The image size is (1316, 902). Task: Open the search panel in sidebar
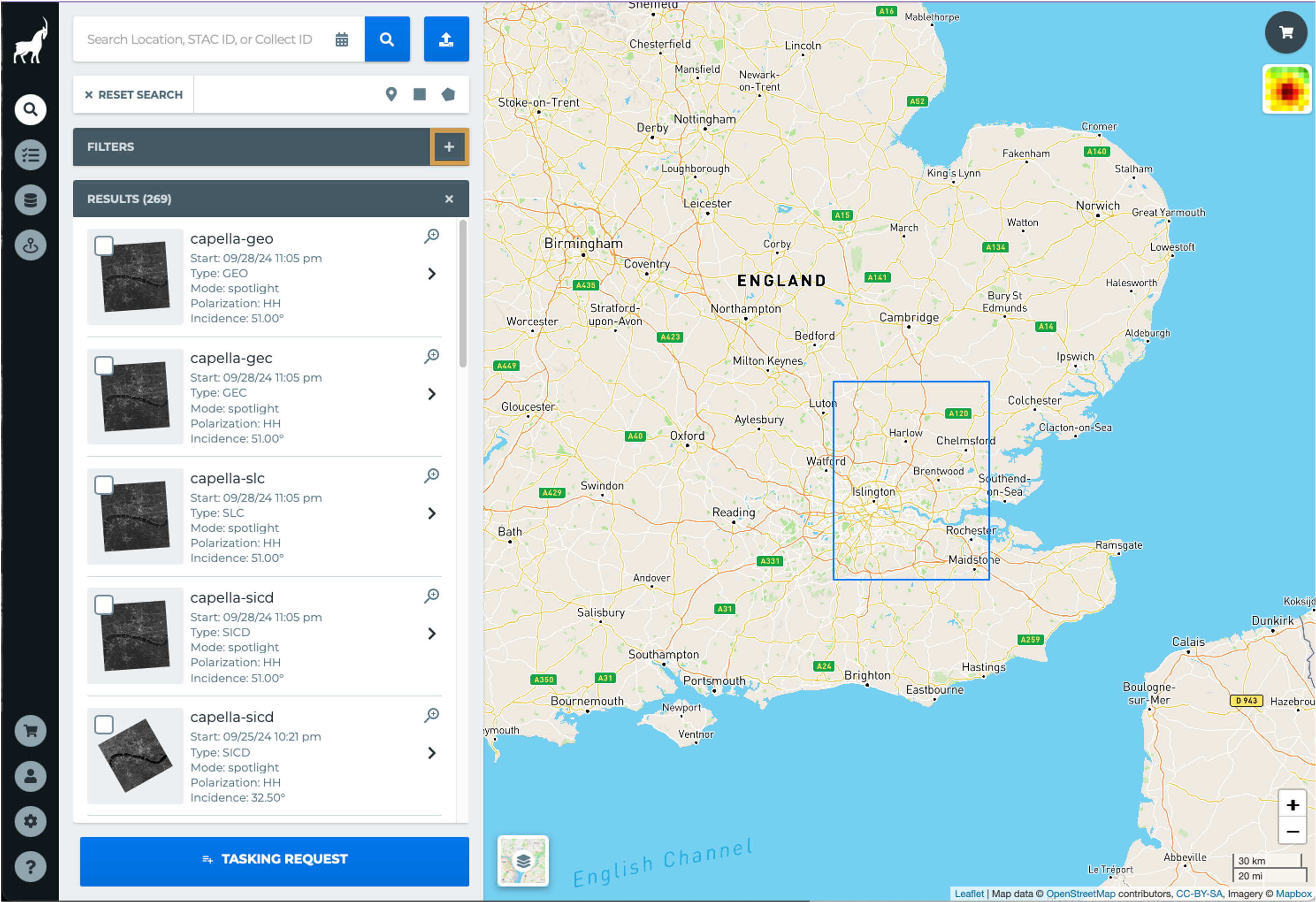[x=30, y=109]
